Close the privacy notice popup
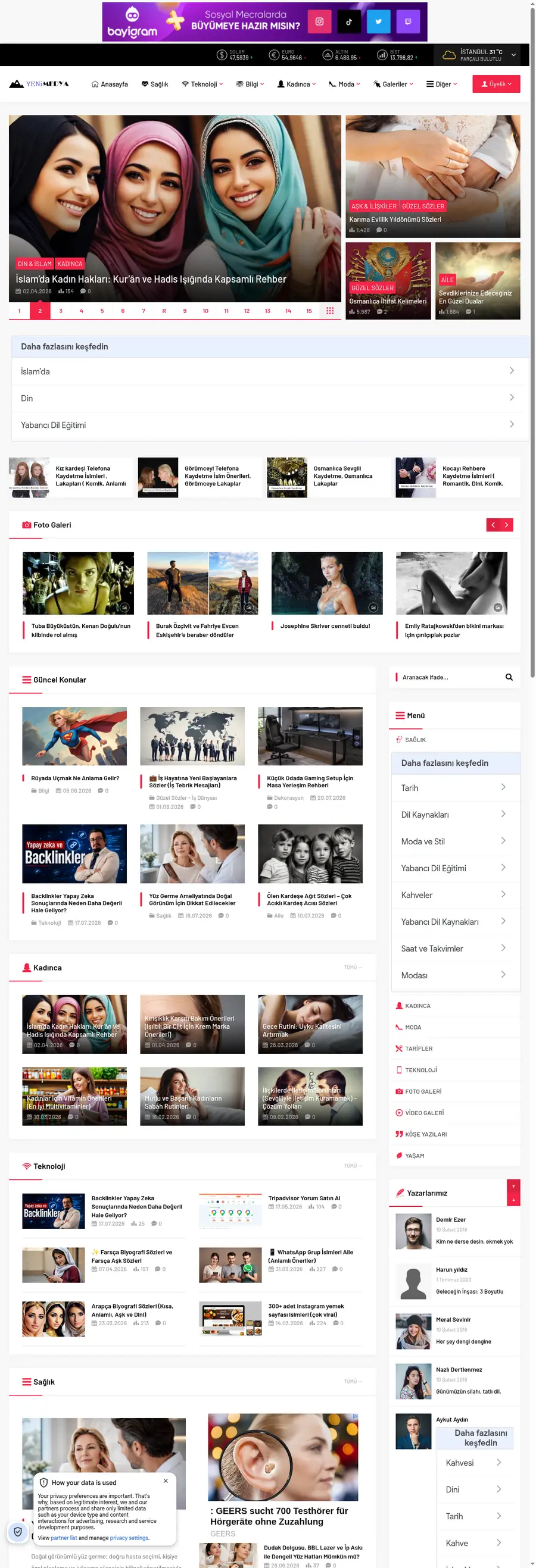 (166, 1481)
